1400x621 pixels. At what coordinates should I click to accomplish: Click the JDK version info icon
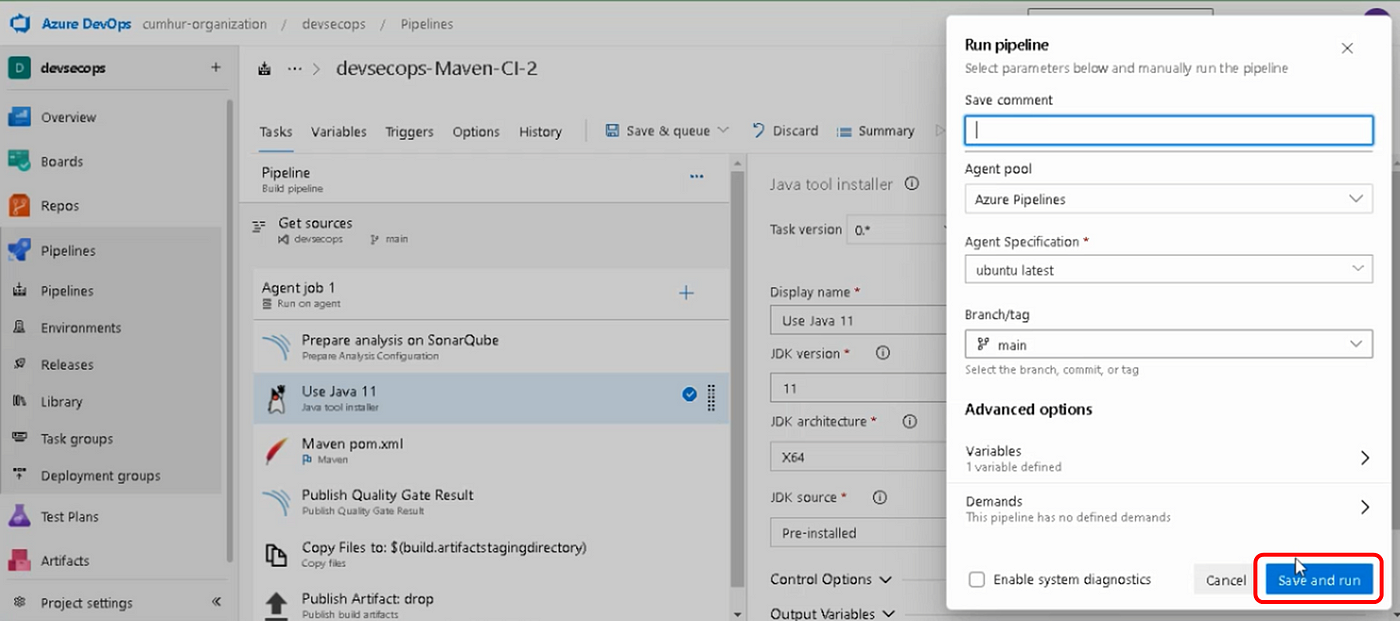tap(883, 353)
